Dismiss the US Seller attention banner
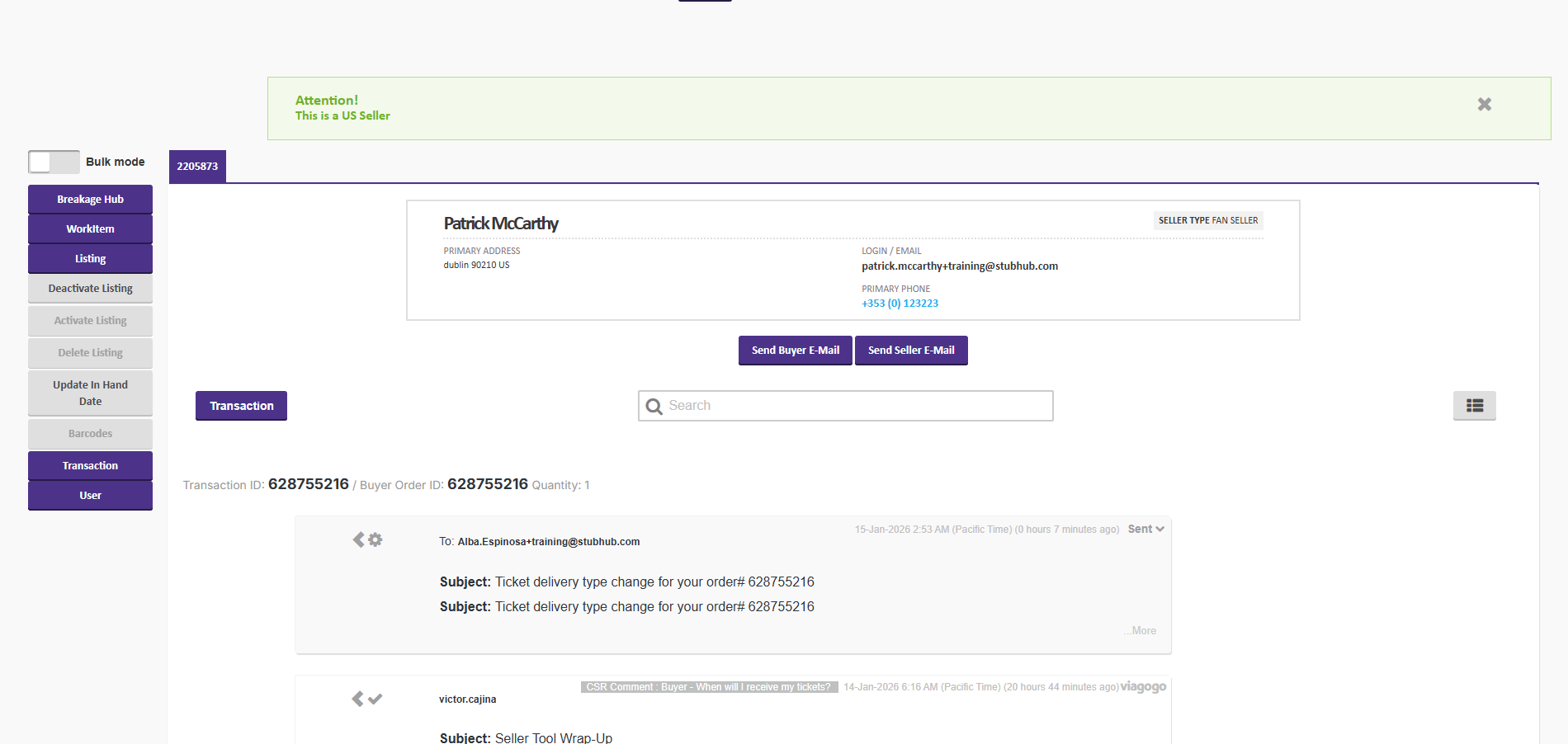Image resolution: width=1568 pixels, height=744 pixels. (x=1484, y=104)
